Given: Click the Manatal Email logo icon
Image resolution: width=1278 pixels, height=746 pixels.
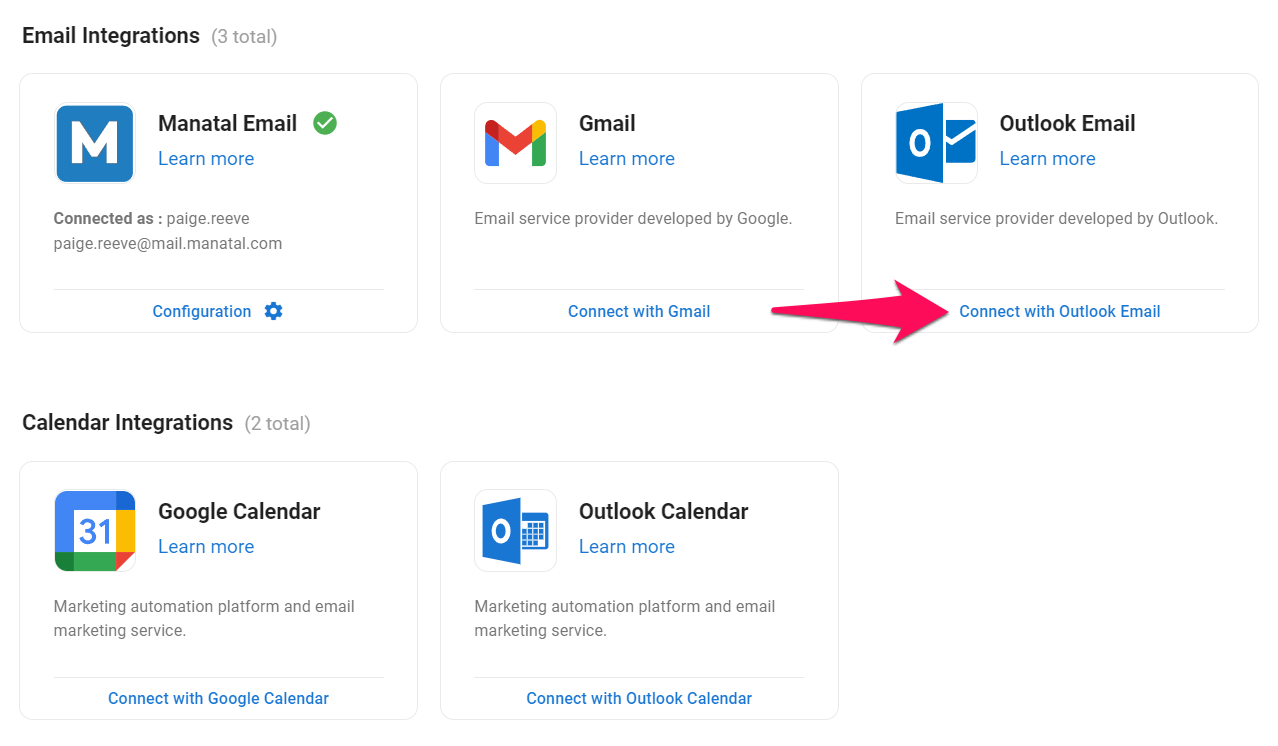Looking at the screenshot, I should pos(94,143).
